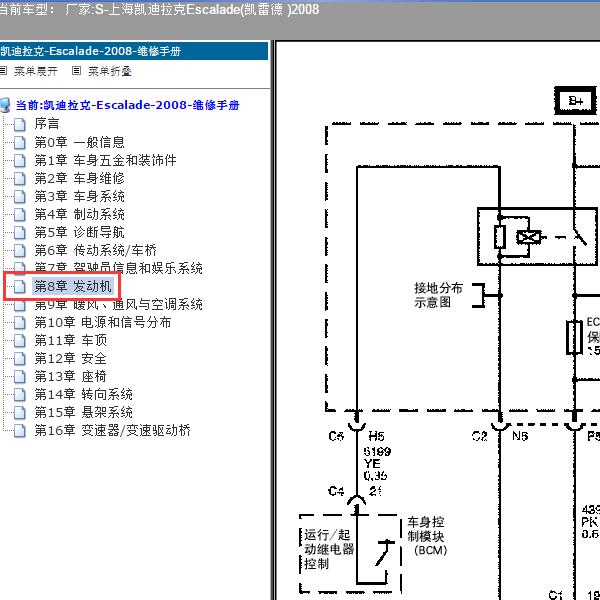Image resolution: width=600 pixels, height=600 pixels.
Task: Click page icon beside 第12章 安全
Action: [20, 358]
